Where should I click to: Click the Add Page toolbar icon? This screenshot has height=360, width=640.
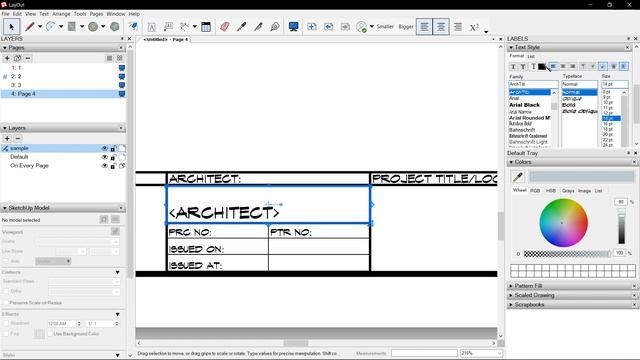click(x=312, y=27)
